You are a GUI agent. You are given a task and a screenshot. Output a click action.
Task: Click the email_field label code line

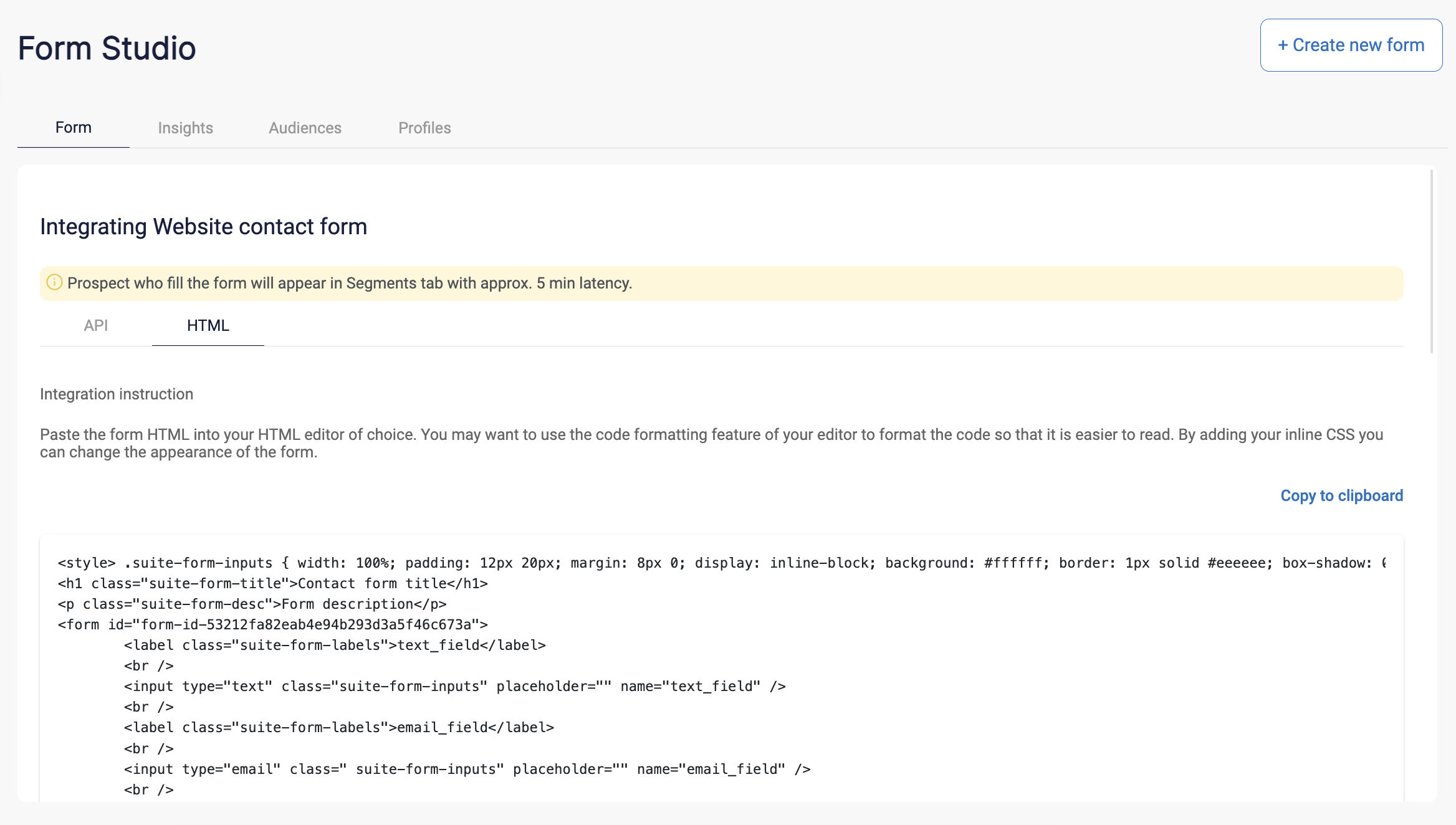click(339, 728)
